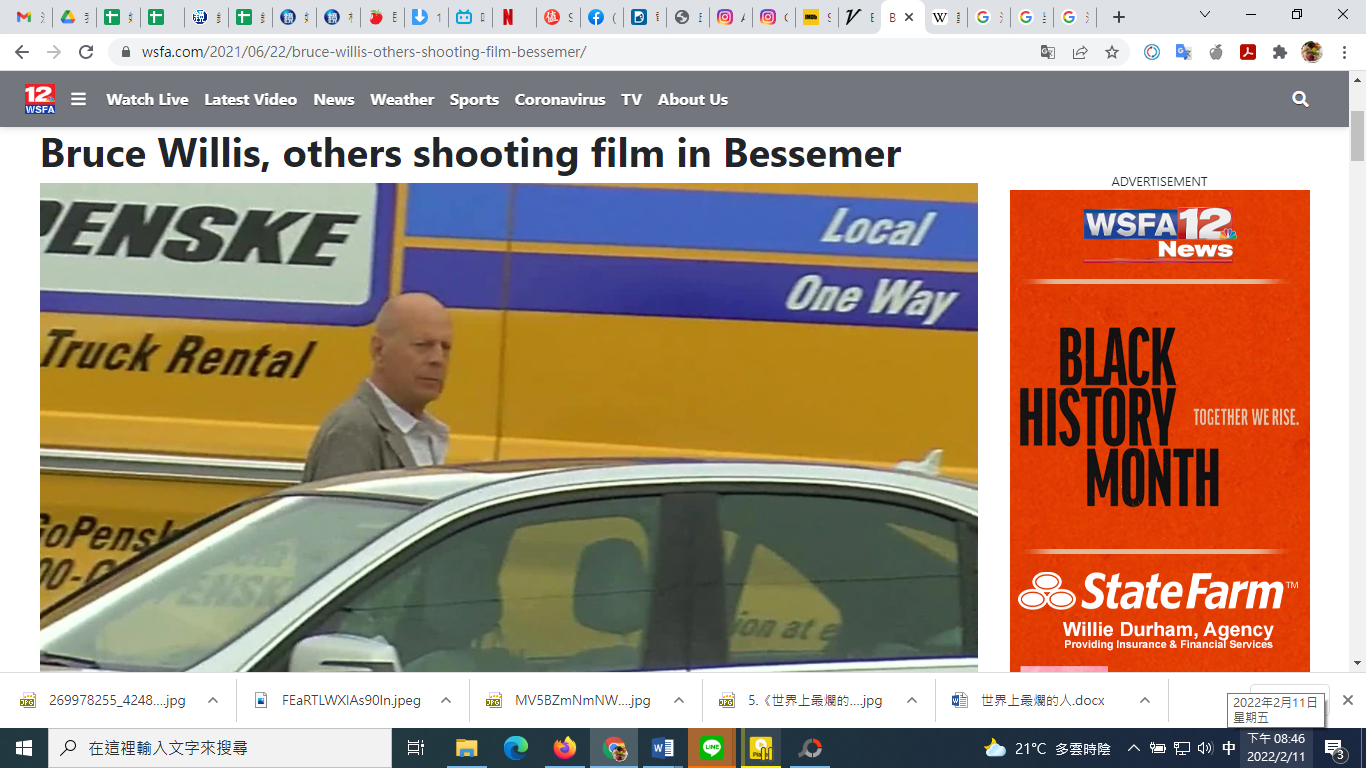Open the Chrome three-dot menu
1366x768 pixels.
tap(1344, 52)
